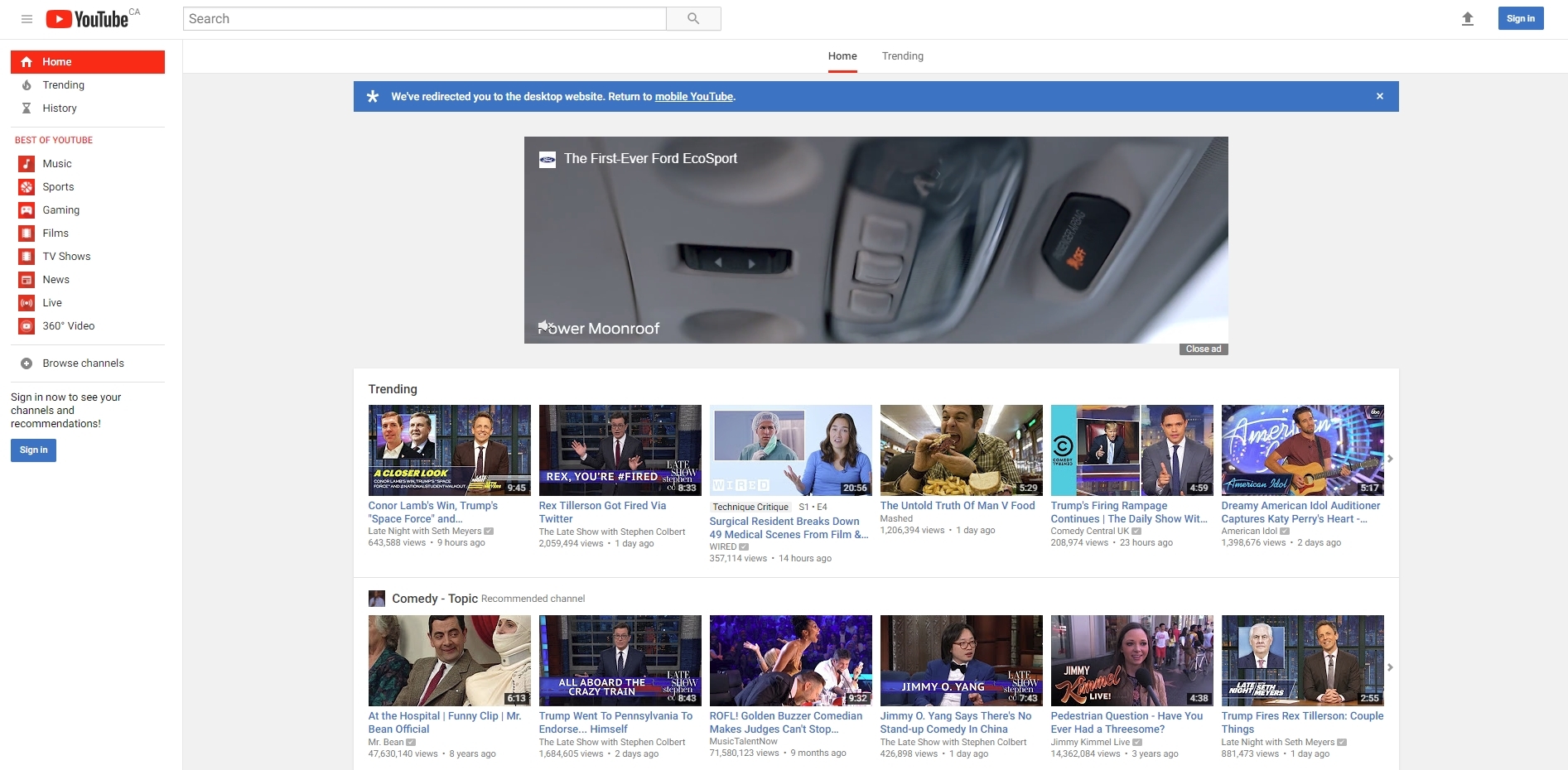This screenshot has width=1568, height=770.
Task: Click the History hourglass icon
Action: (x=27, y=108)
